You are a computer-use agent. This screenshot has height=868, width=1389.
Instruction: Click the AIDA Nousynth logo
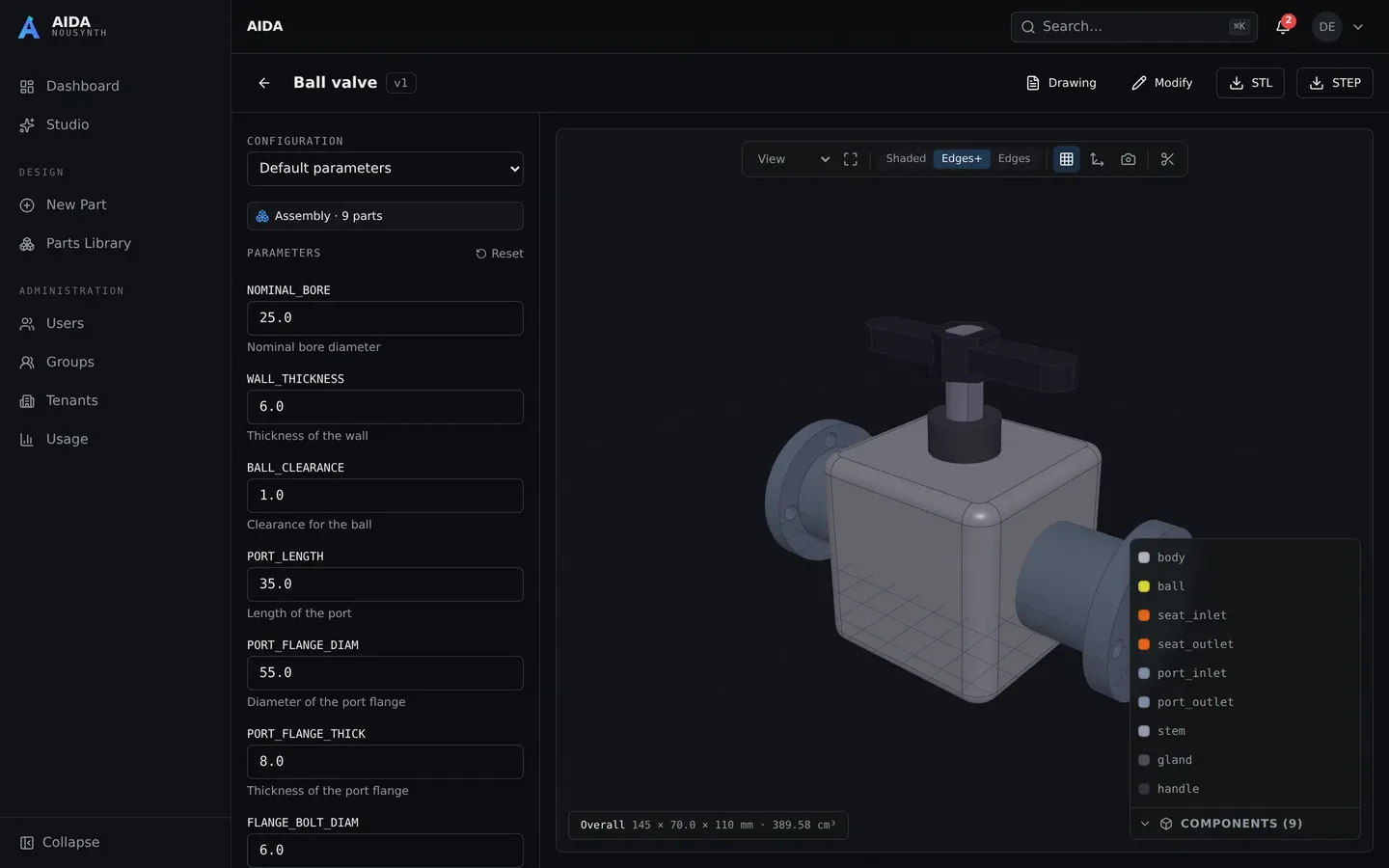click(x=63, y=26)
